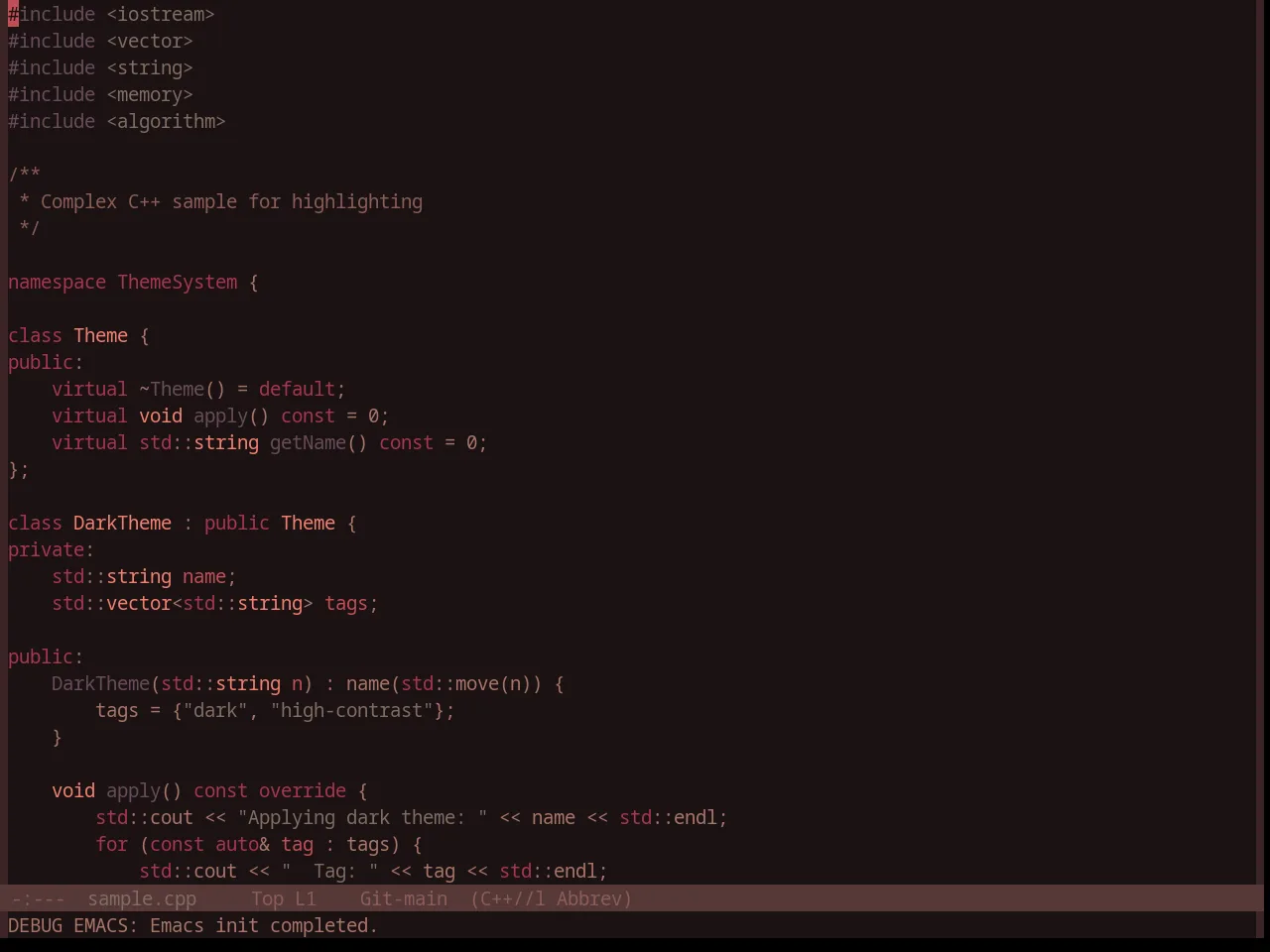The image size is (1270, 952).
Task: Click the 'ThemeSystem' namespace name
Action: [x=178, y=282]
